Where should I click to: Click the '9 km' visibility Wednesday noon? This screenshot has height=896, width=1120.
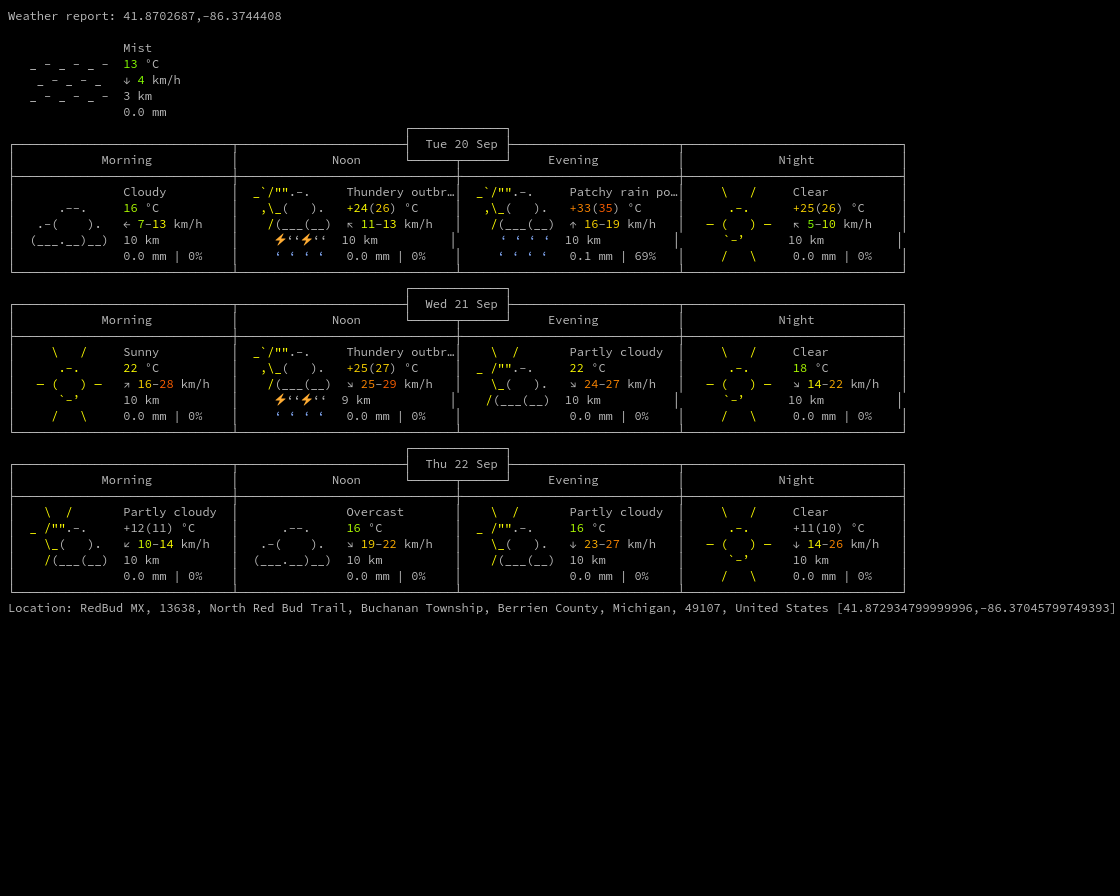(x=356, y=401)
